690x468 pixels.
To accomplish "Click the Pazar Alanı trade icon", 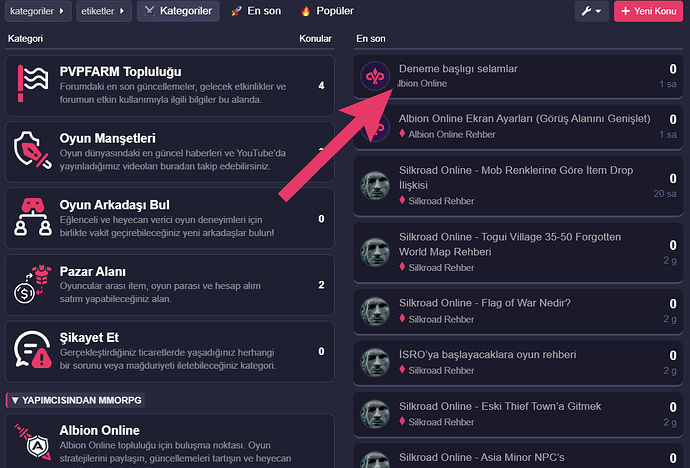I will (32, 284).
